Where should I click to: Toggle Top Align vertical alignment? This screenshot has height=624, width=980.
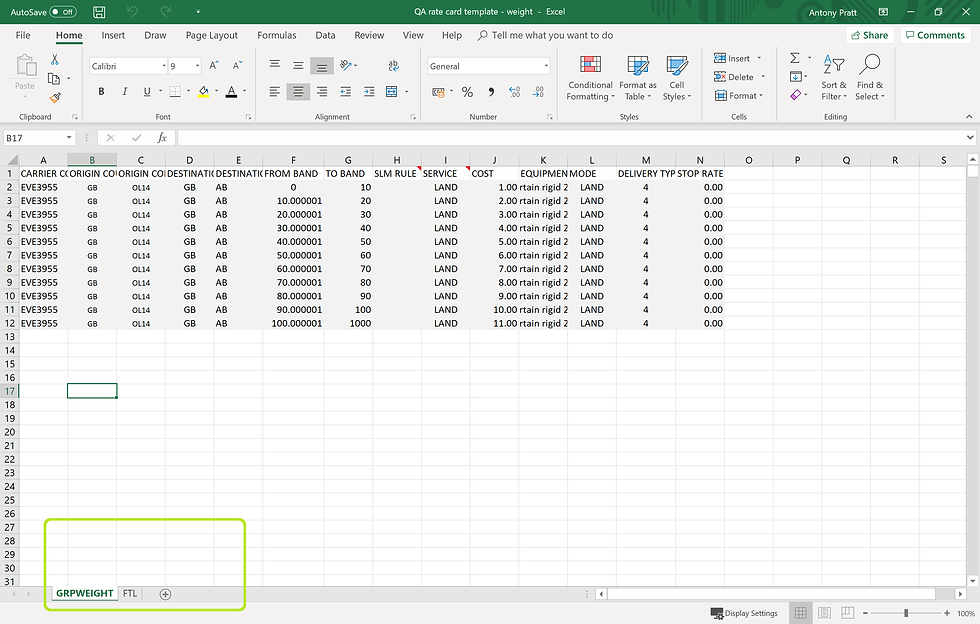click(x=274, y=65)
